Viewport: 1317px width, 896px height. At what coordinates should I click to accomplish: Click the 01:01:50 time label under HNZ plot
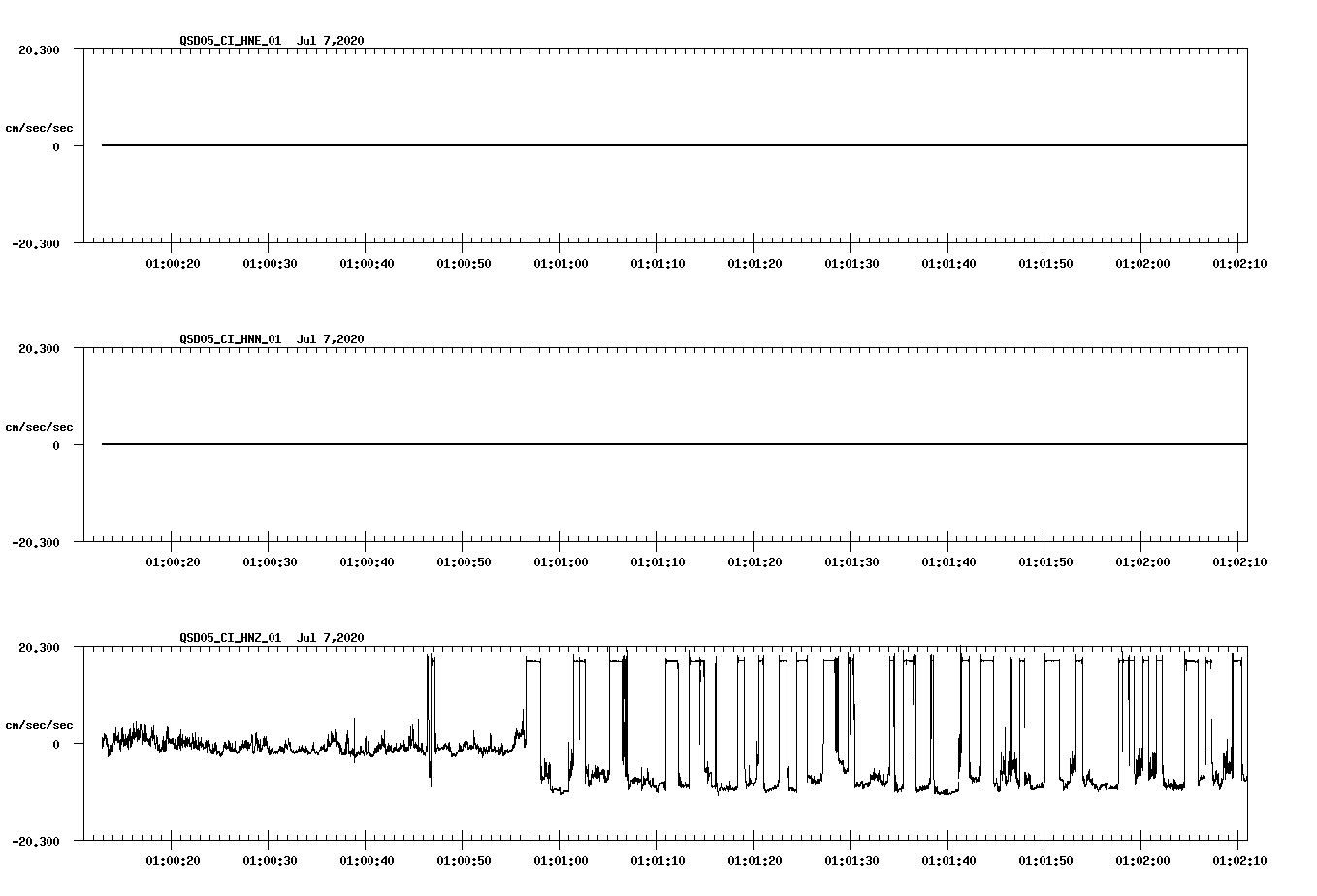tap(1045, 860)
